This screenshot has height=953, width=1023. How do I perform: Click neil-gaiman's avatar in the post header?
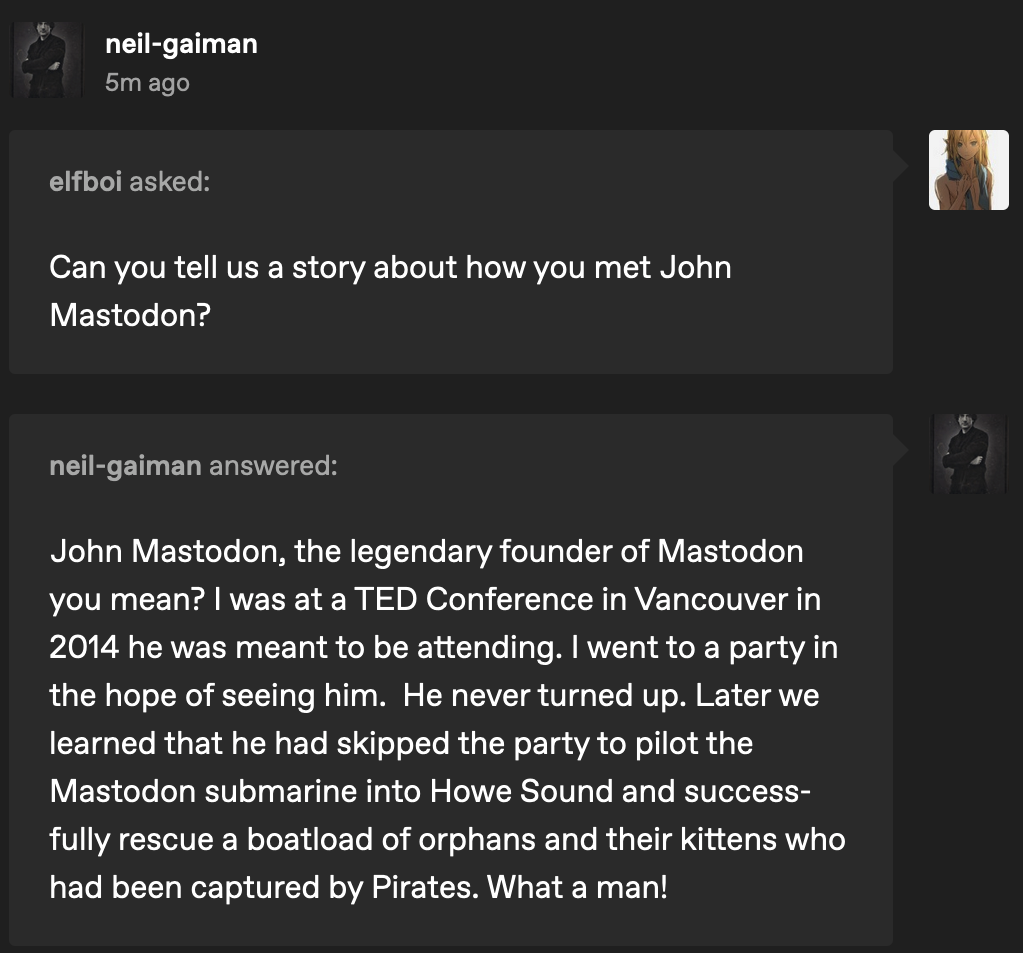click(47, 60)
